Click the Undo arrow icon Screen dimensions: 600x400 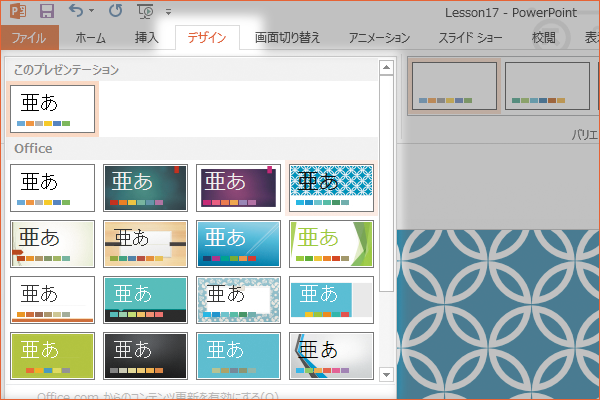tap(75, 12)
